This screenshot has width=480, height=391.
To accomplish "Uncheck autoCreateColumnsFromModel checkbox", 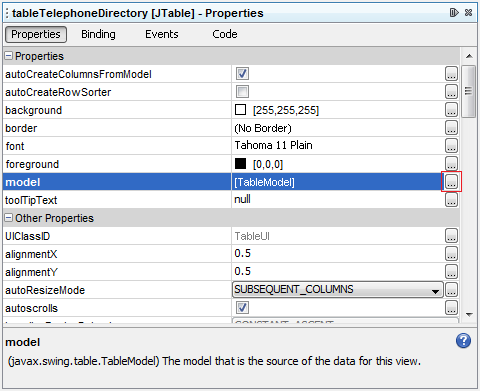I will 242,74.
